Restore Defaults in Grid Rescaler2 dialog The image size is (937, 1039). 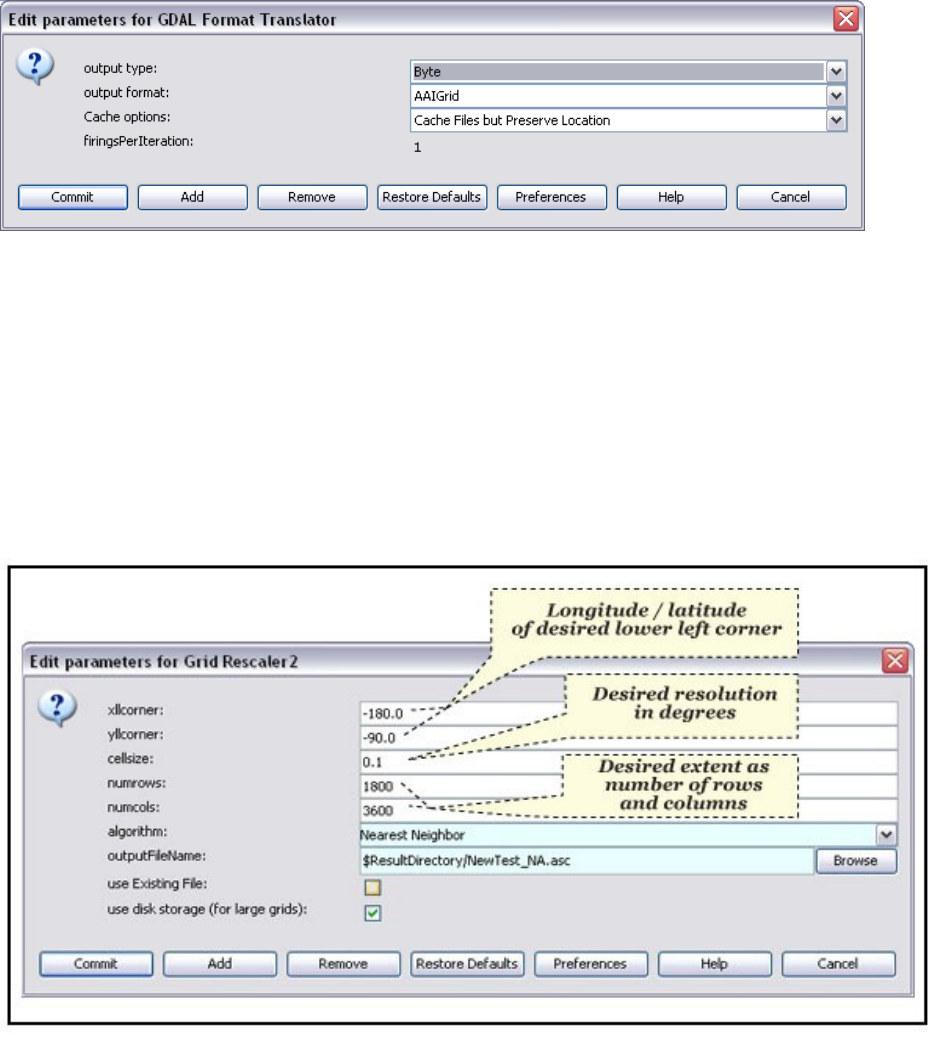coord(467,963)
